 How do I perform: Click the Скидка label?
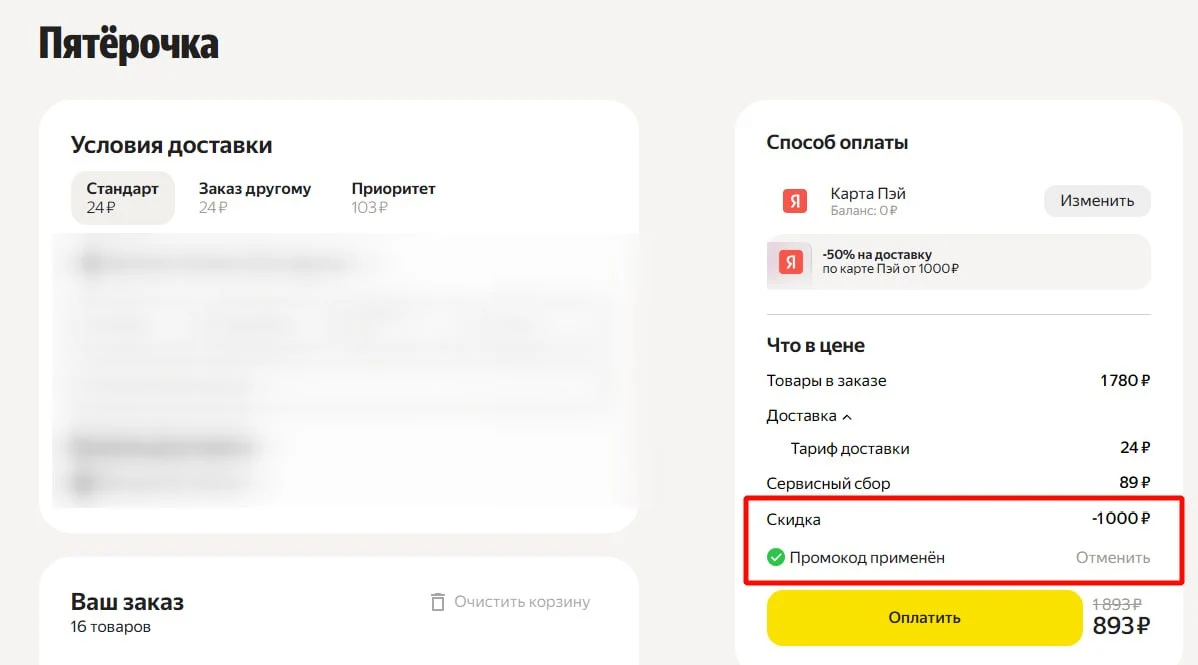pyautogui.click(x=793, y=520)
